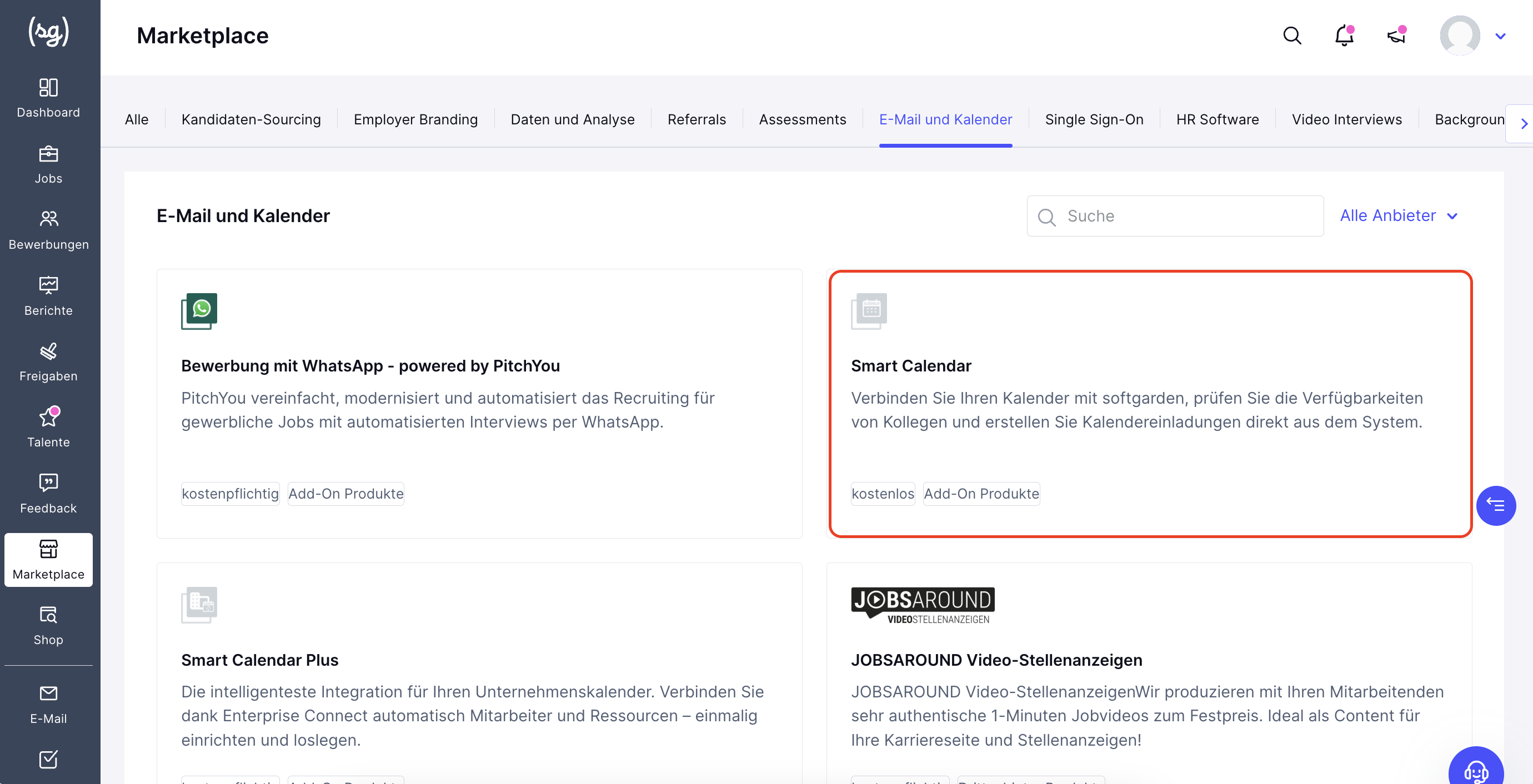Screen dimensions: 1533x784
Task: Click the kostenlos tag on Smart Calendar
Action: (883, 494)
